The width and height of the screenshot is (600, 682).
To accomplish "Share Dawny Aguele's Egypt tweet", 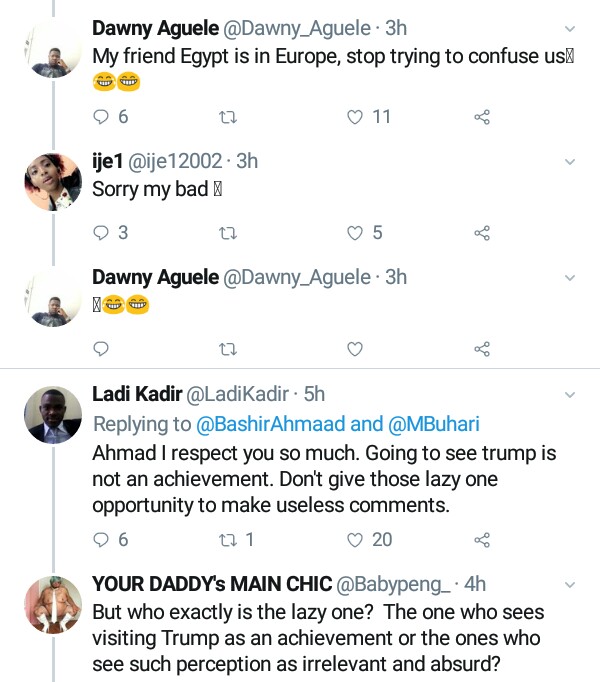I will pos(481,117).
